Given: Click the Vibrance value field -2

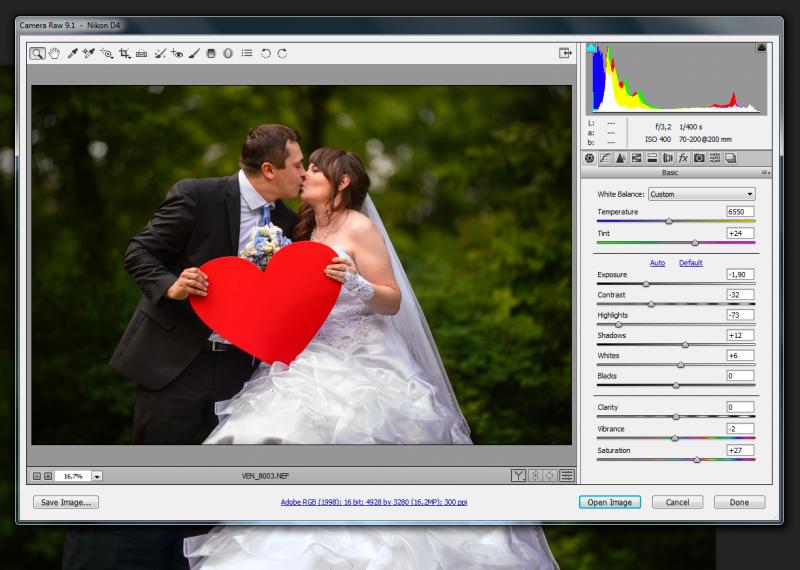Looking at the screenshot, I should click(x=740, y=429).
